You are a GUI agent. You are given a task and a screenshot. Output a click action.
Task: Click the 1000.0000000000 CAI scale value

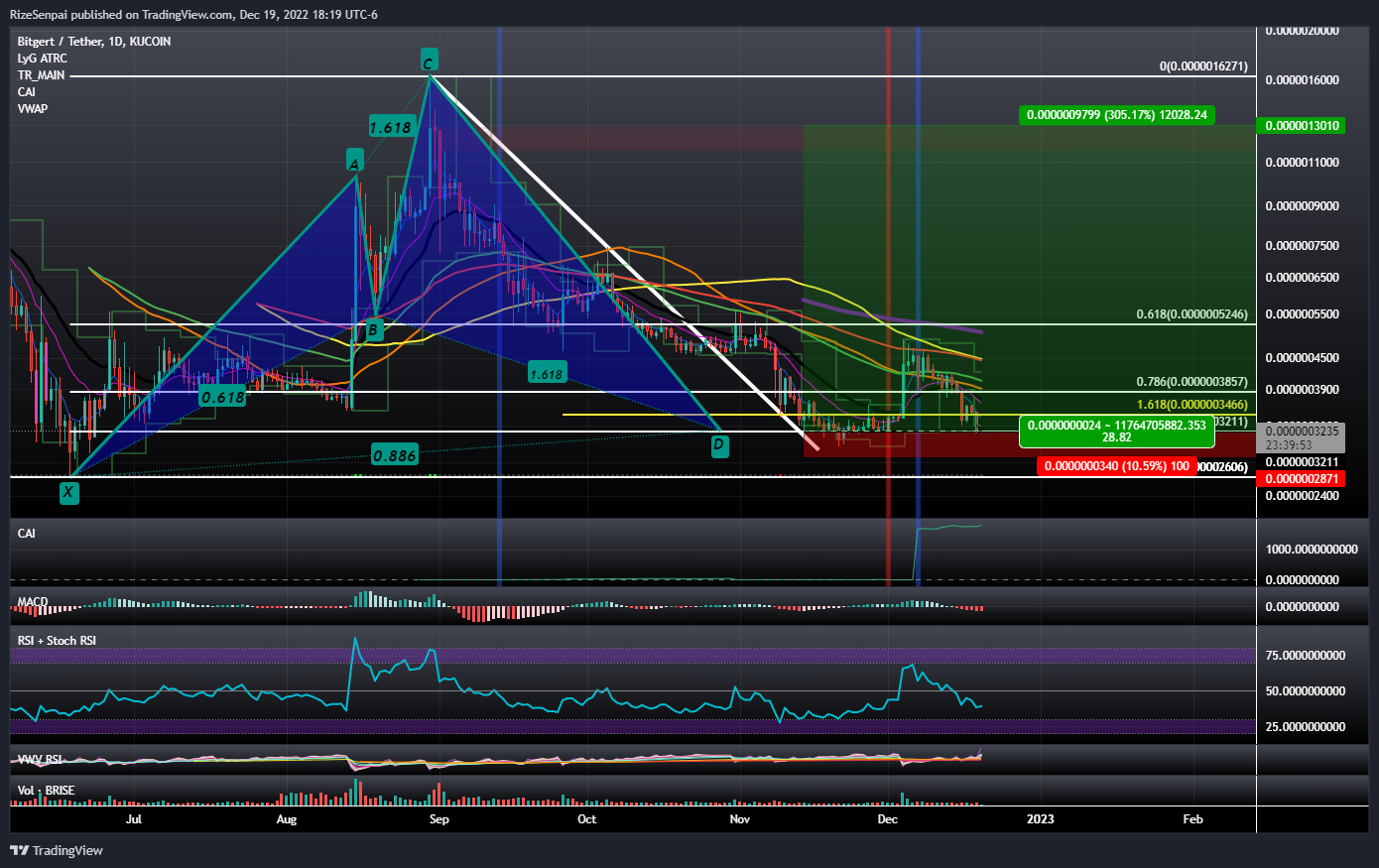coord(1312,550)
